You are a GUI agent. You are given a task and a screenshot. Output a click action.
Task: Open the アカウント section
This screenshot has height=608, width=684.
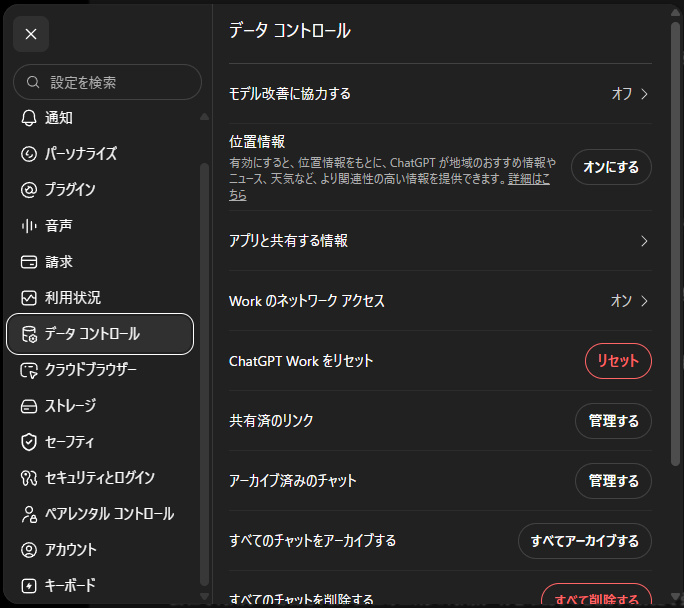pyautogui.click(x=100, y=550)
